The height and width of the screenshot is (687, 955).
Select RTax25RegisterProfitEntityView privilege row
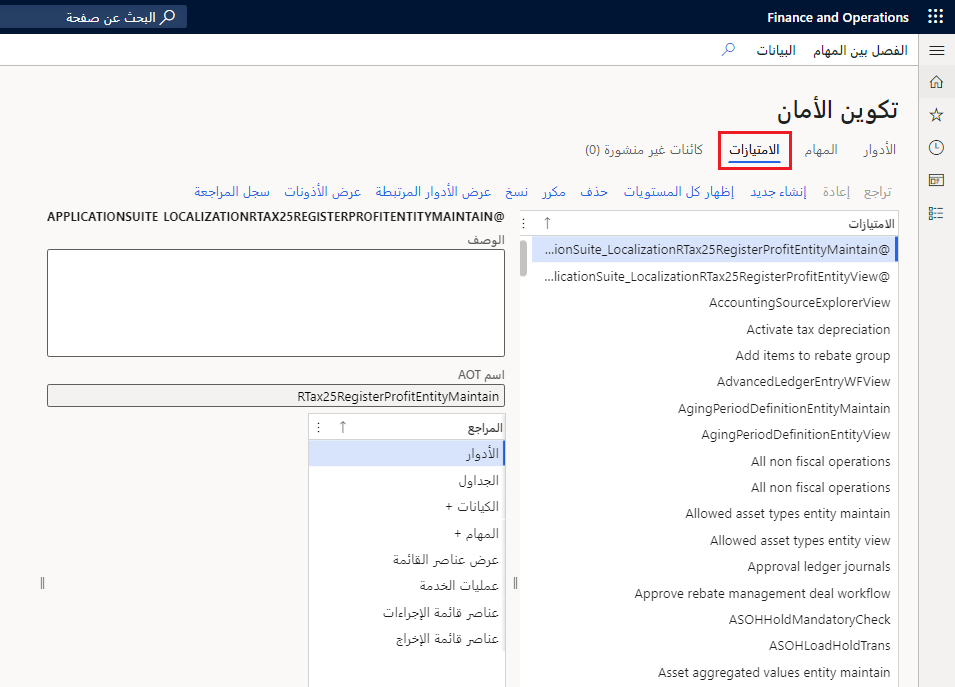(714, 277)
